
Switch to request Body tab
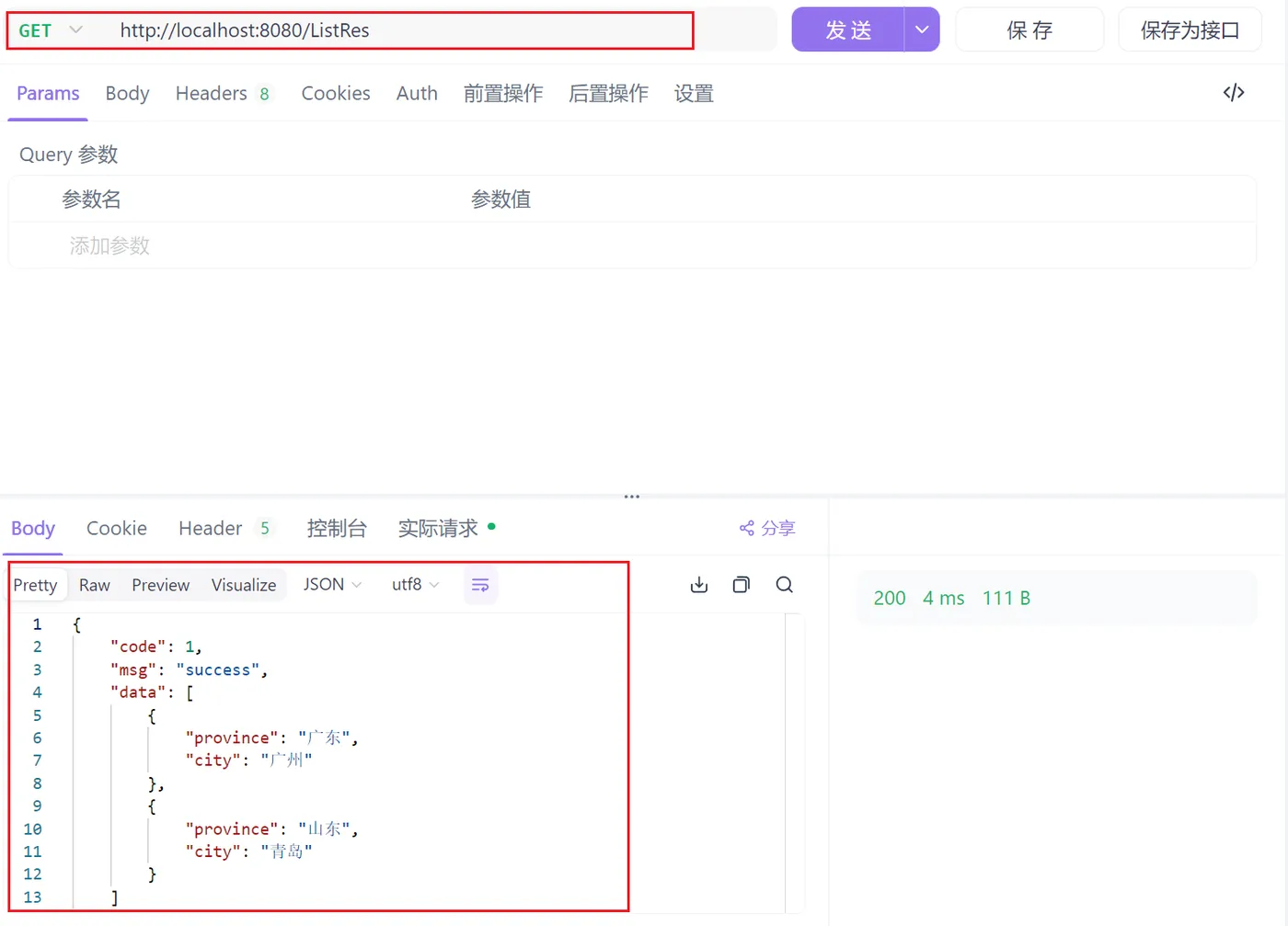click(127, 94)
